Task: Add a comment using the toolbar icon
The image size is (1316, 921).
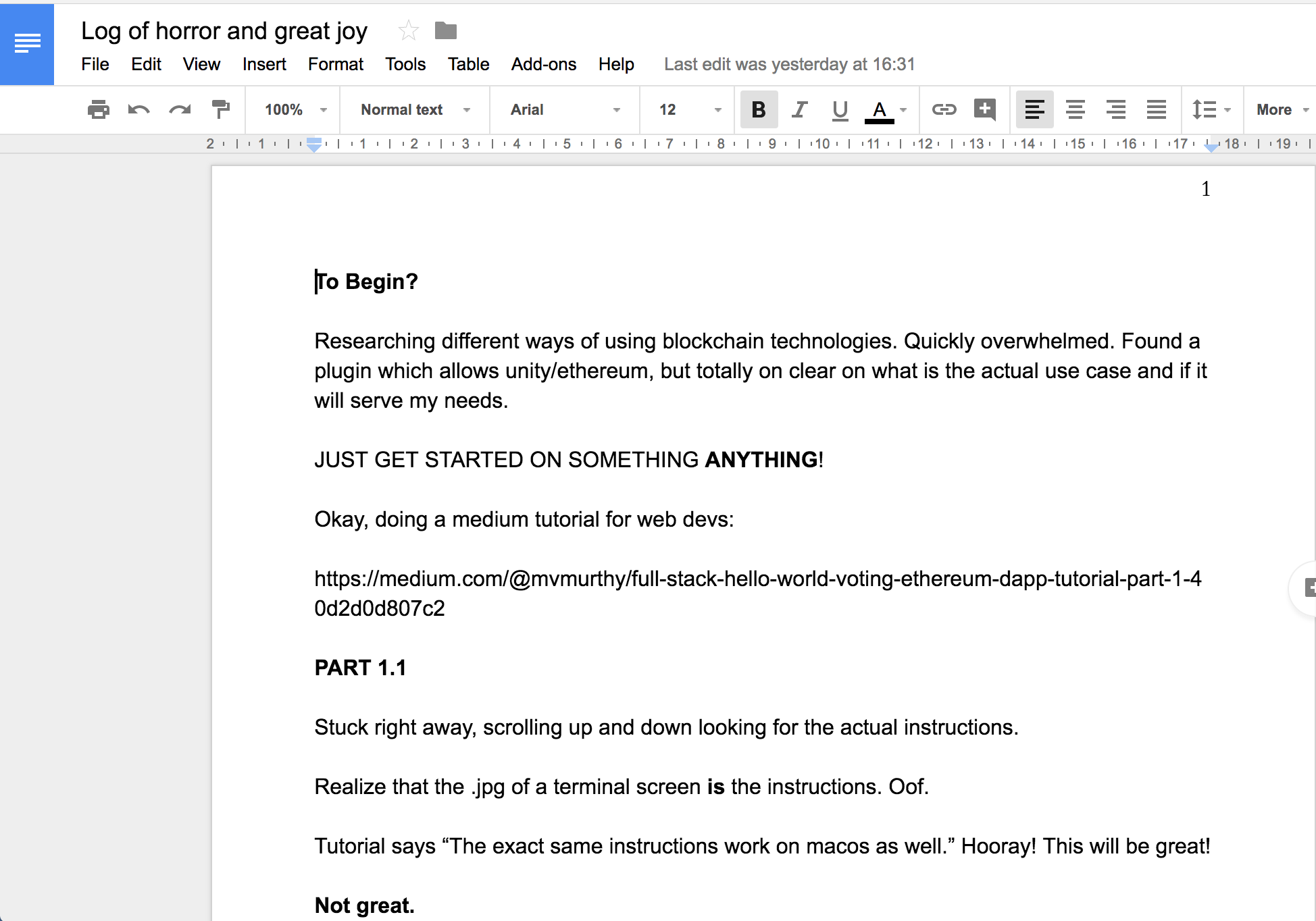Action: (984, 109)
